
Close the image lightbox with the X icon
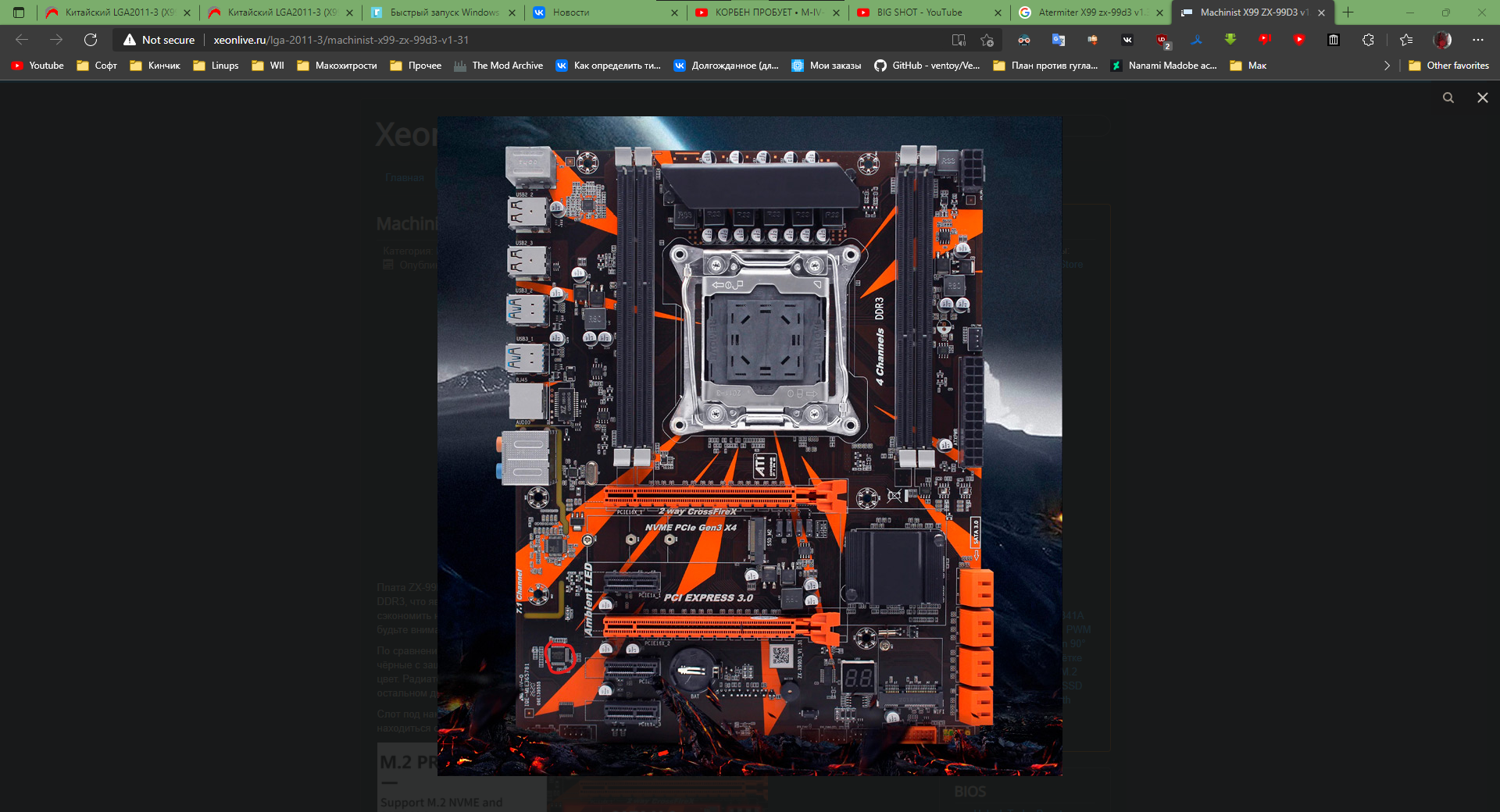click(1482, 98)
